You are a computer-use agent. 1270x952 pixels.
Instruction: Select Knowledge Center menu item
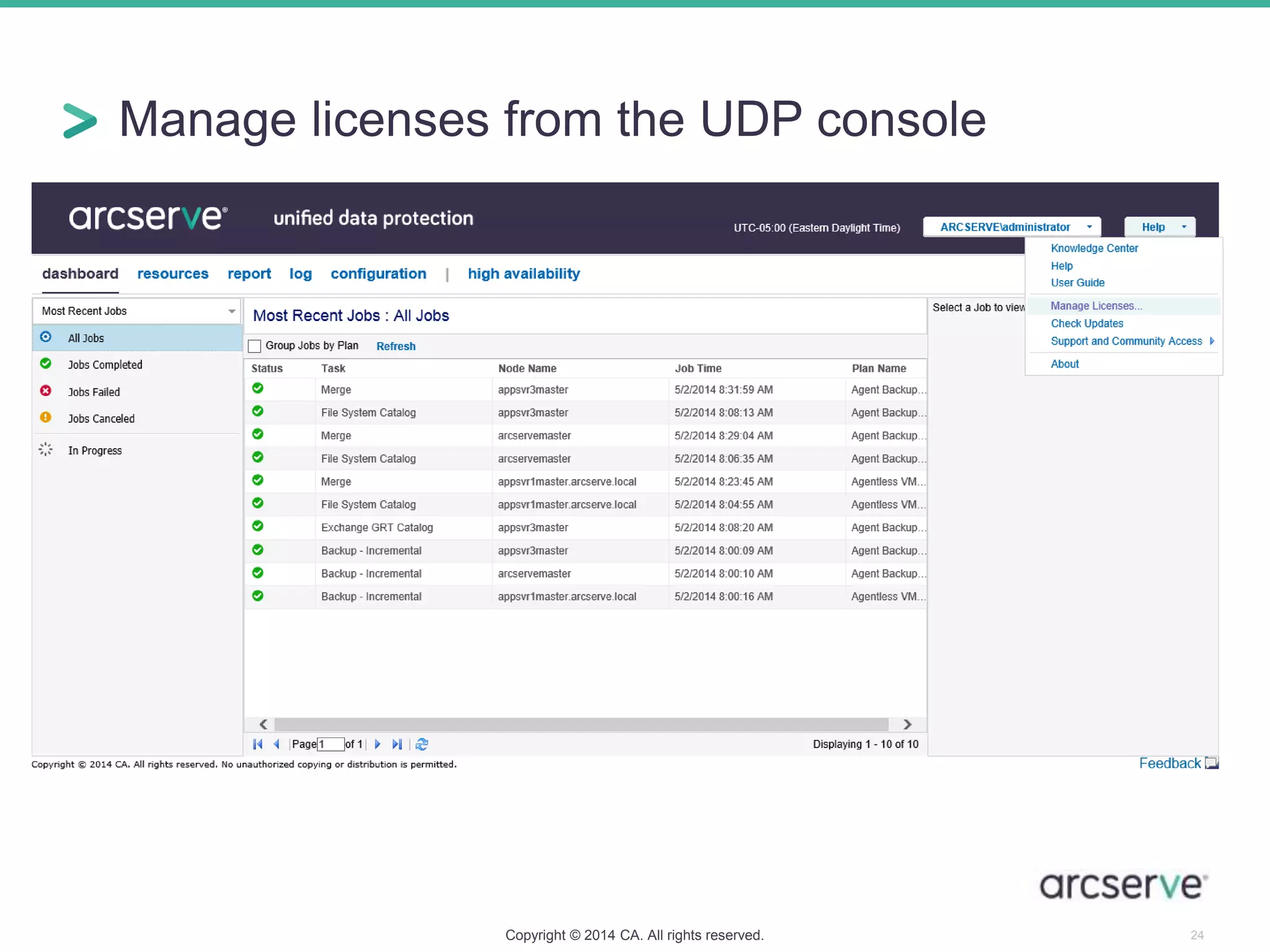tap(1095, 248)
